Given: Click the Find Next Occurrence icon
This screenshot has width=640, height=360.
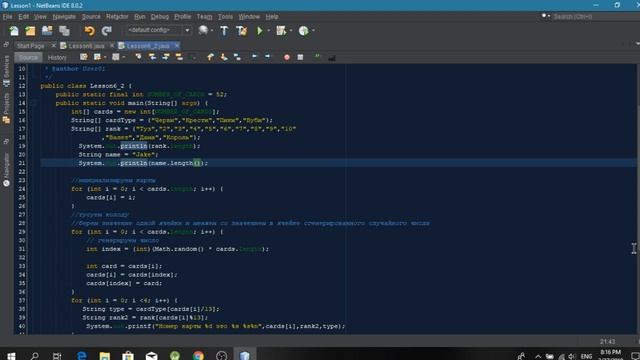Looking at the screenshot, I should 166,57.
